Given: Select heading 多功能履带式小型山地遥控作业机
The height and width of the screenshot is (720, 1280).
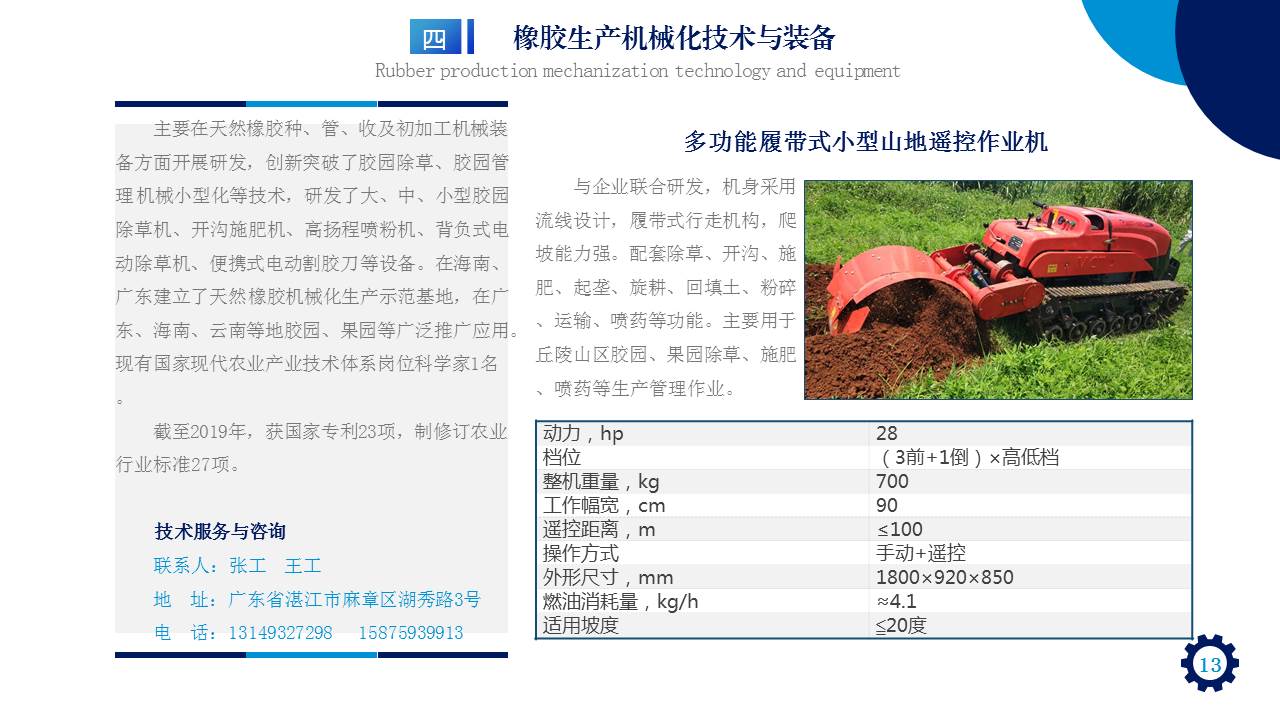Looking at the screenshot, I should (866, 142).
